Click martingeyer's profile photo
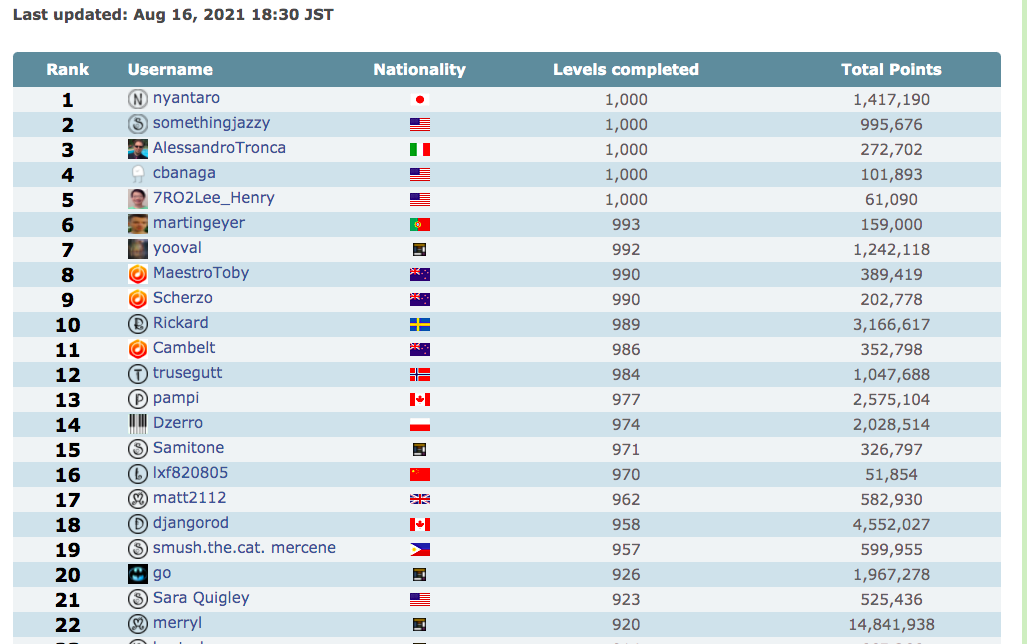 click(138, 224)
